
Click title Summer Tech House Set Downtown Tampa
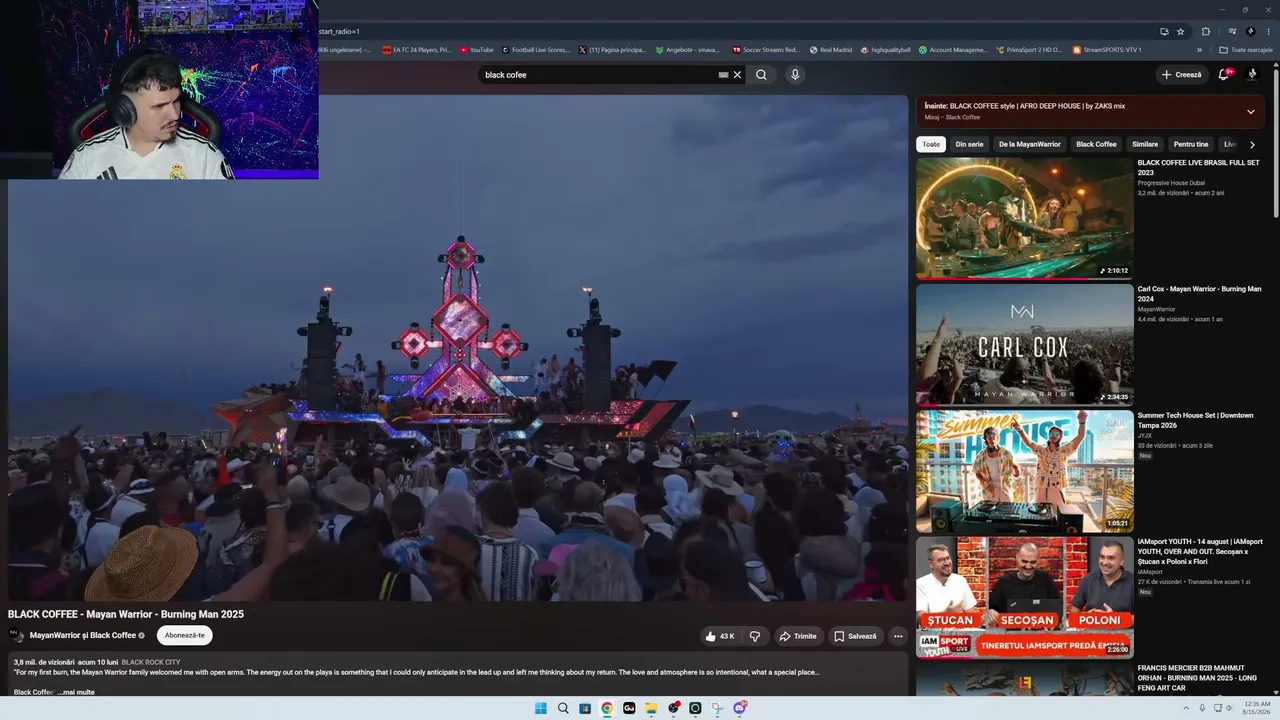[1195, 420]
